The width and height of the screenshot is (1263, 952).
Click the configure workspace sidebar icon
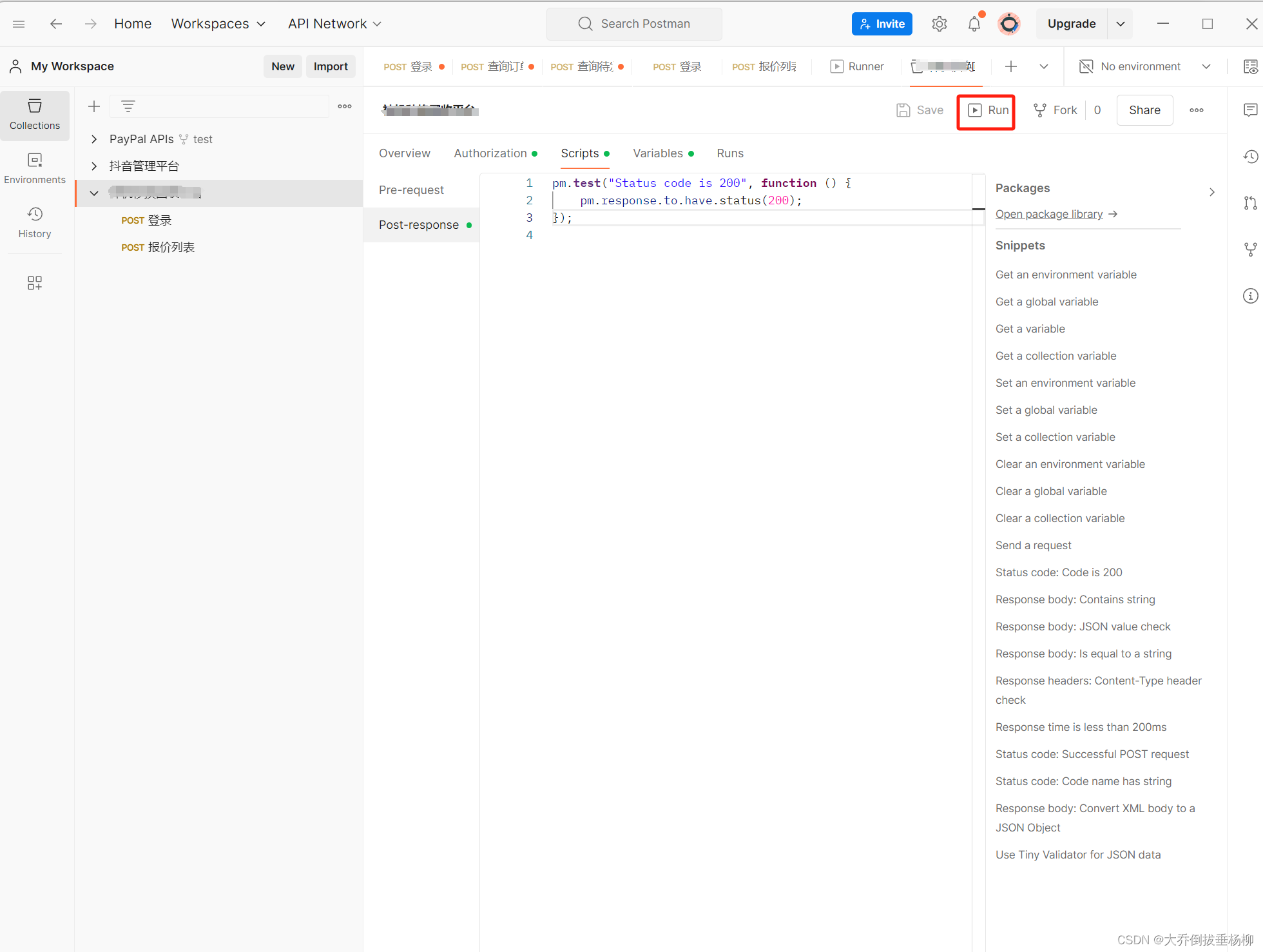click(35, 283)
